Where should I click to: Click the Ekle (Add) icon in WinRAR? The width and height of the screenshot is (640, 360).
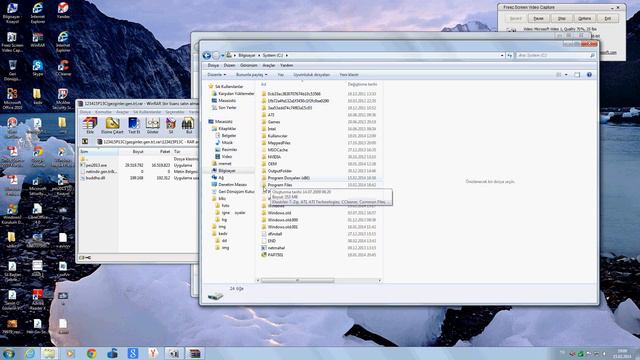[90, 125]
